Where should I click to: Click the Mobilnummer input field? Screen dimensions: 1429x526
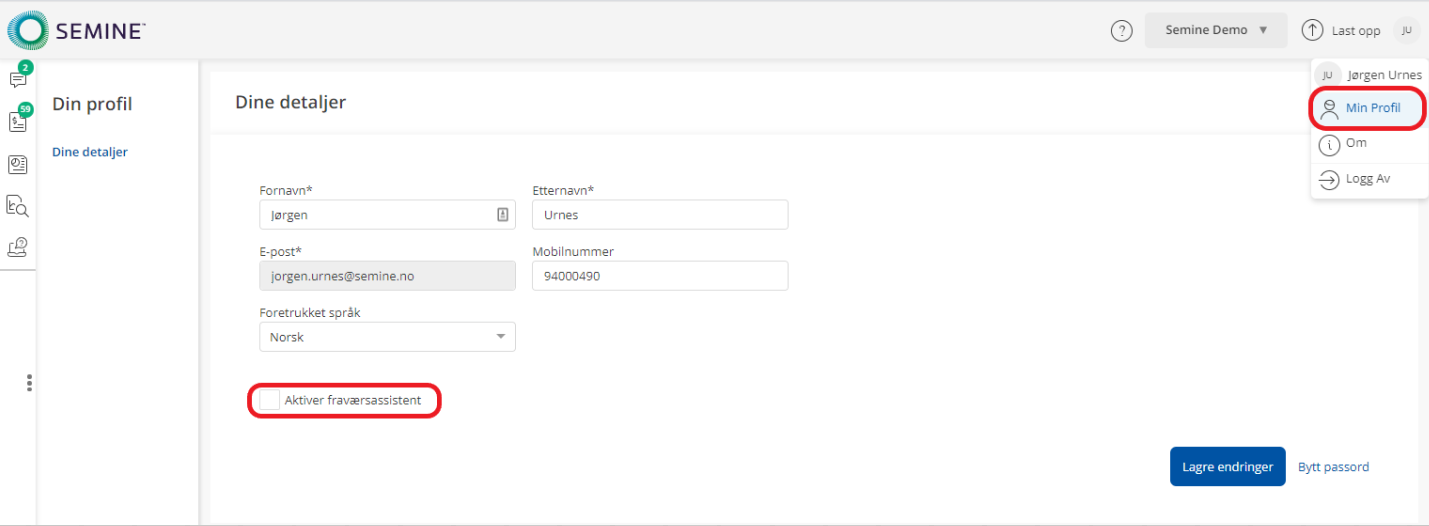659,276
